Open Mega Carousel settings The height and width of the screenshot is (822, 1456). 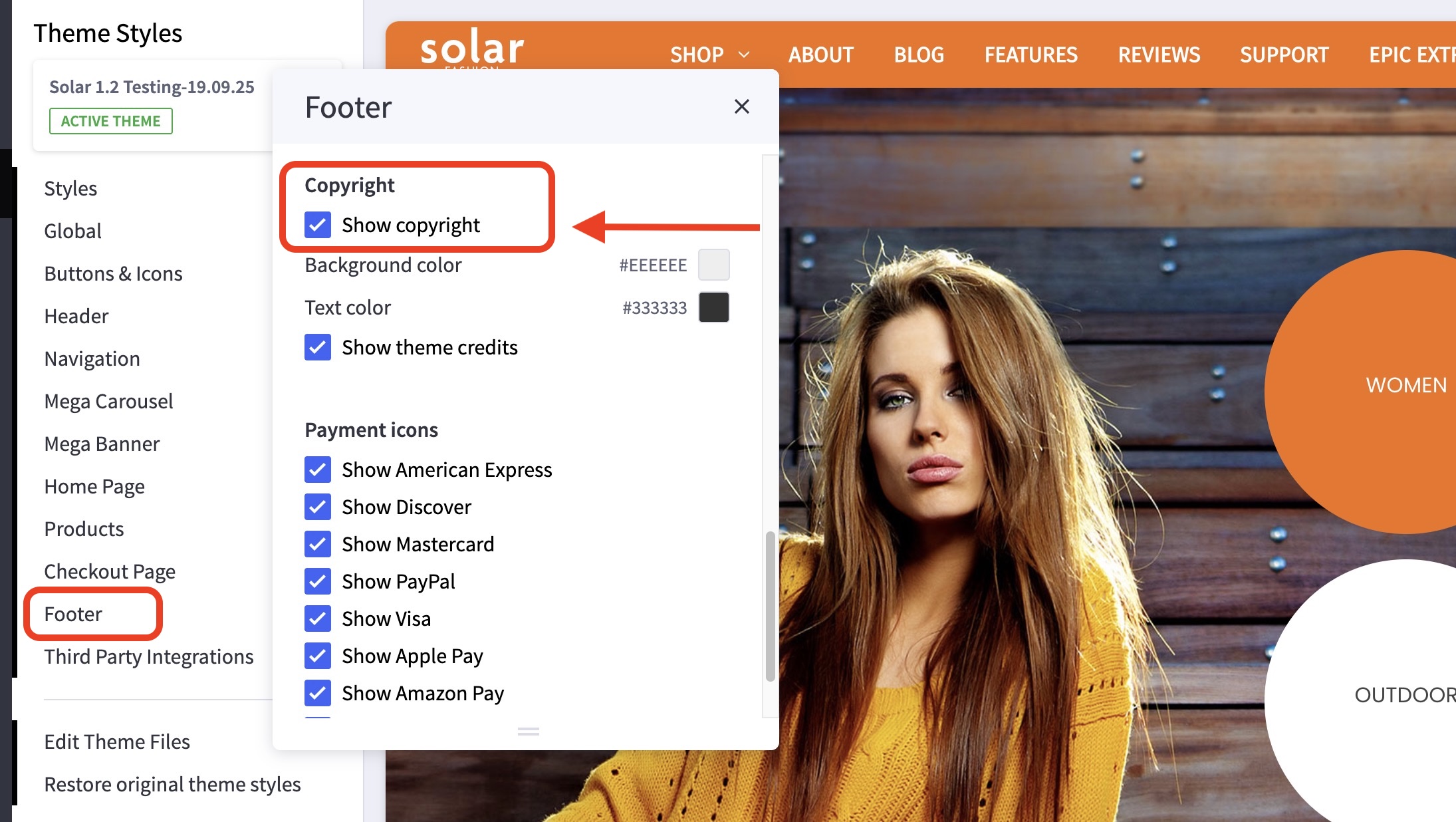[108, 400]
